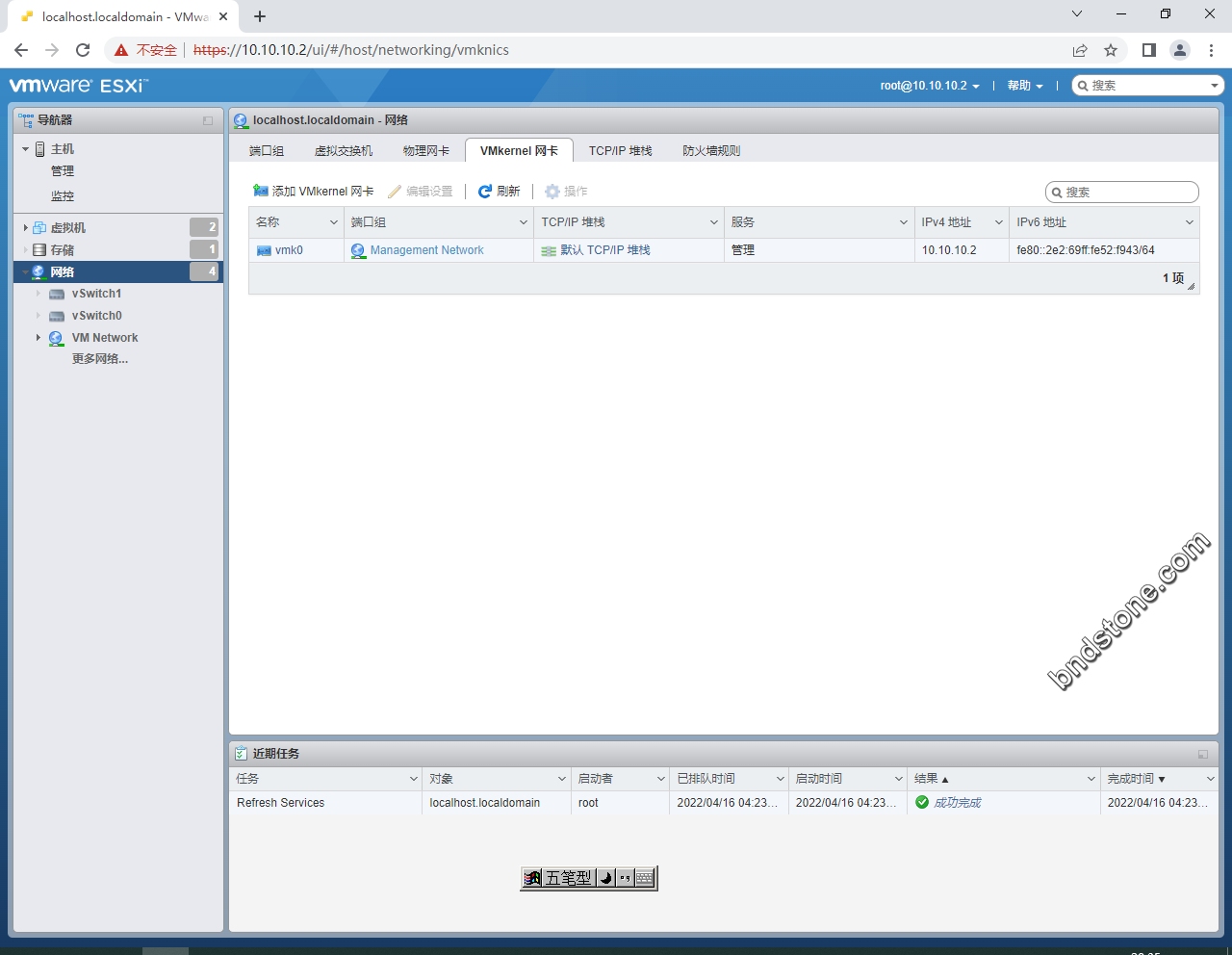Open More Networks (更多网络...) in the navigator
1232x955 pixels.
coord(100,359)
